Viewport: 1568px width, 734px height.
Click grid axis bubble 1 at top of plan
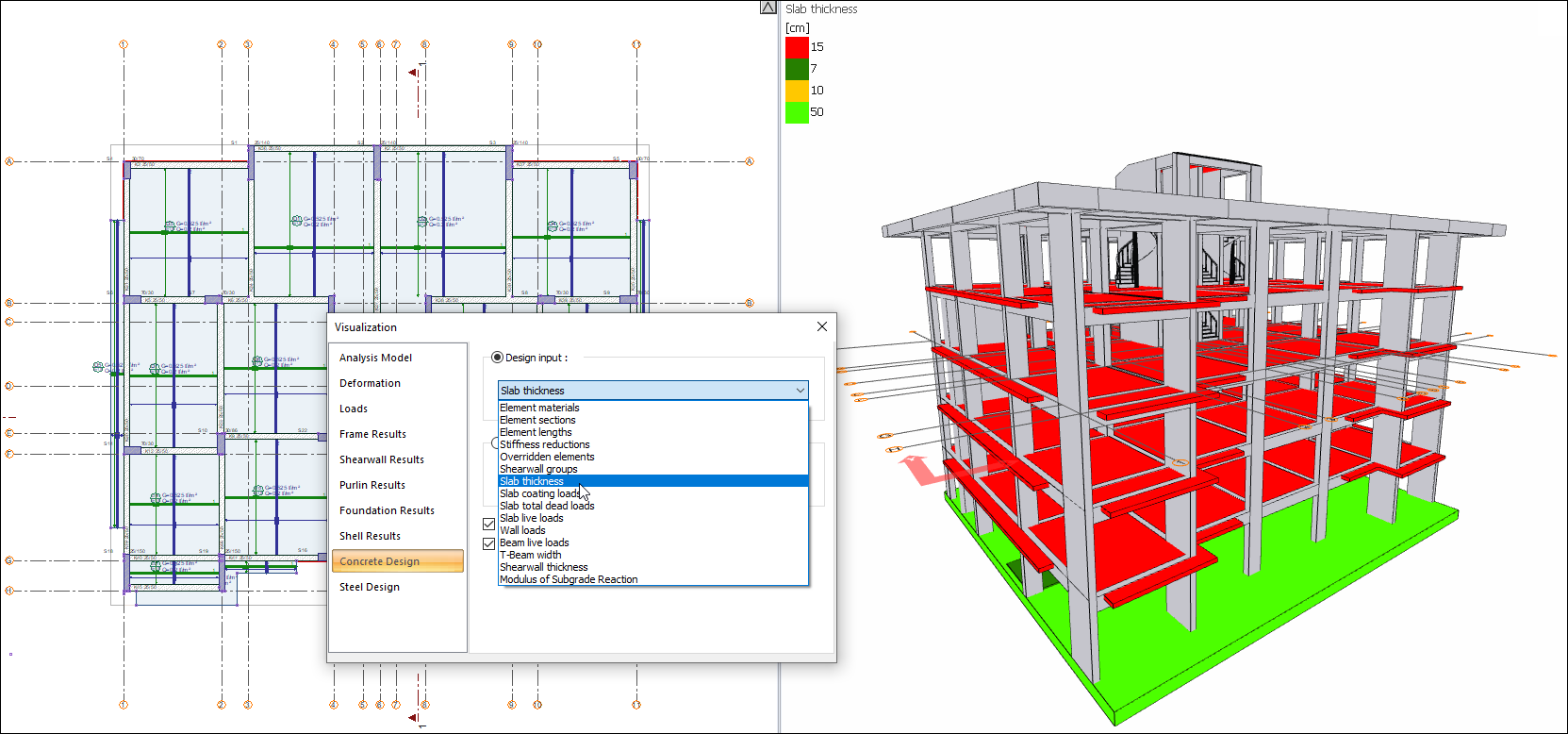[124, 44]
